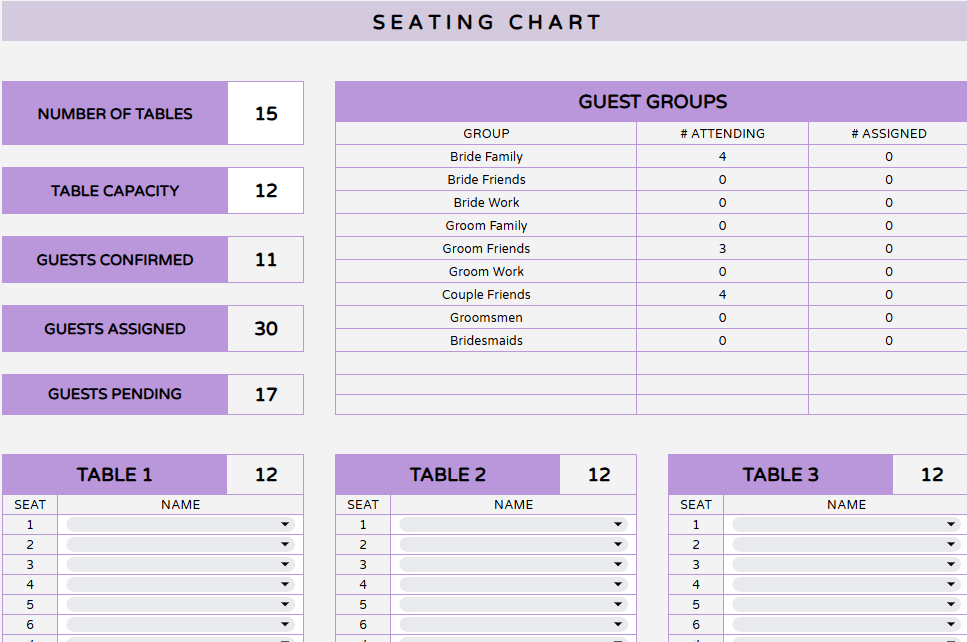Click the Couple Friends assigned count cell
This screenshot has width=967, height=642.
tap(887, 294)
